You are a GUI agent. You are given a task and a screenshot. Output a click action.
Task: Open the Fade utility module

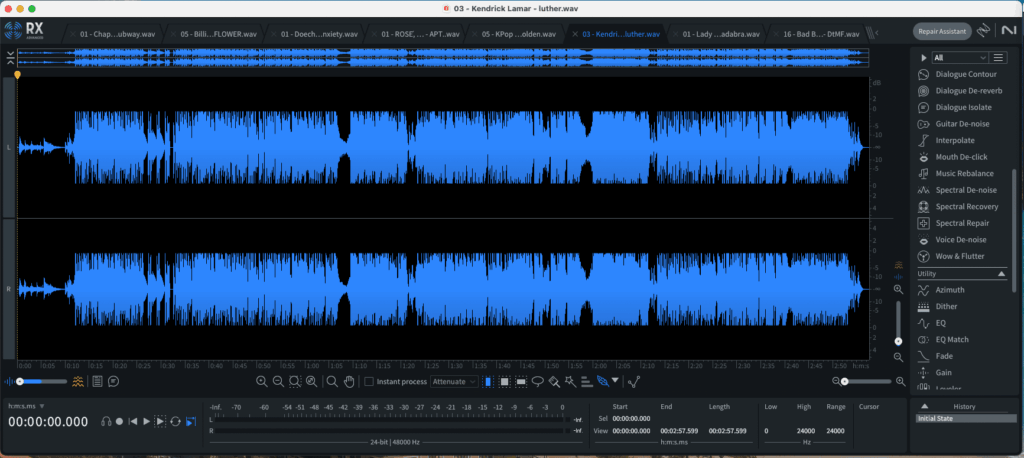[x=935, y=356]
